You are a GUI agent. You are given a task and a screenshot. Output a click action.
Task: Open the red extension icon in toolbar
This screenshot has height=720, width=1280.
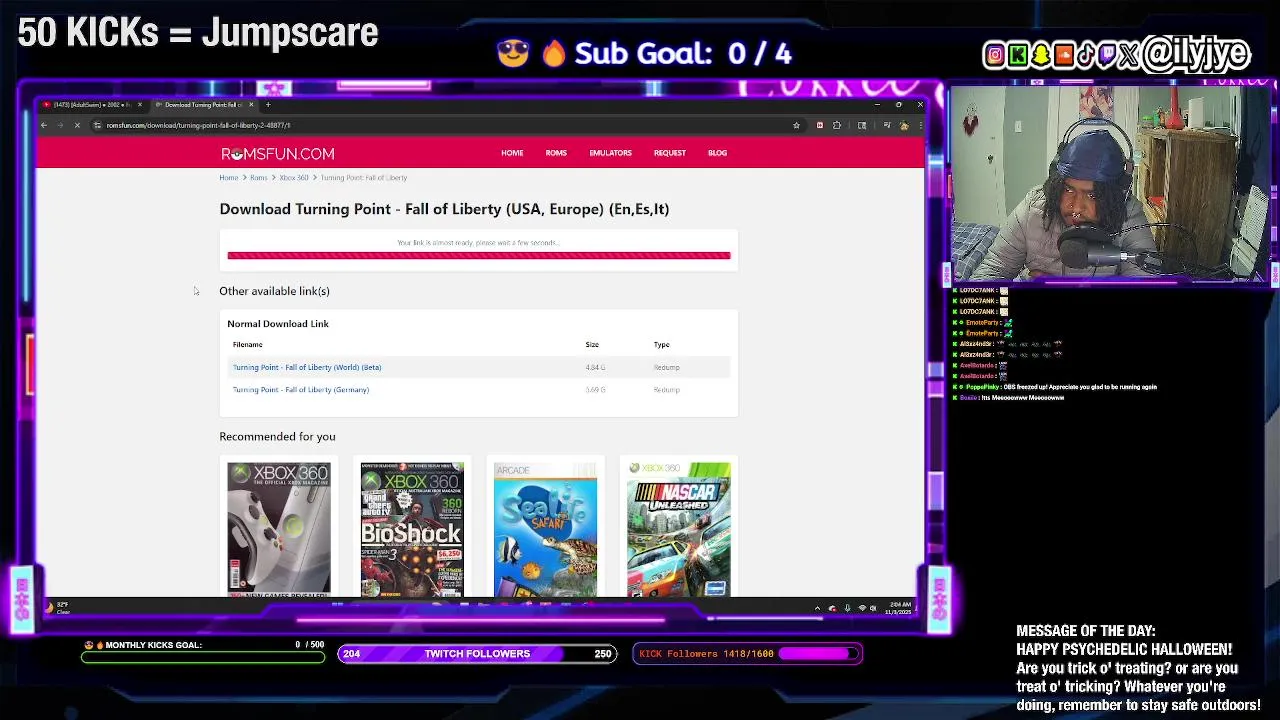[x=820, y=125]
